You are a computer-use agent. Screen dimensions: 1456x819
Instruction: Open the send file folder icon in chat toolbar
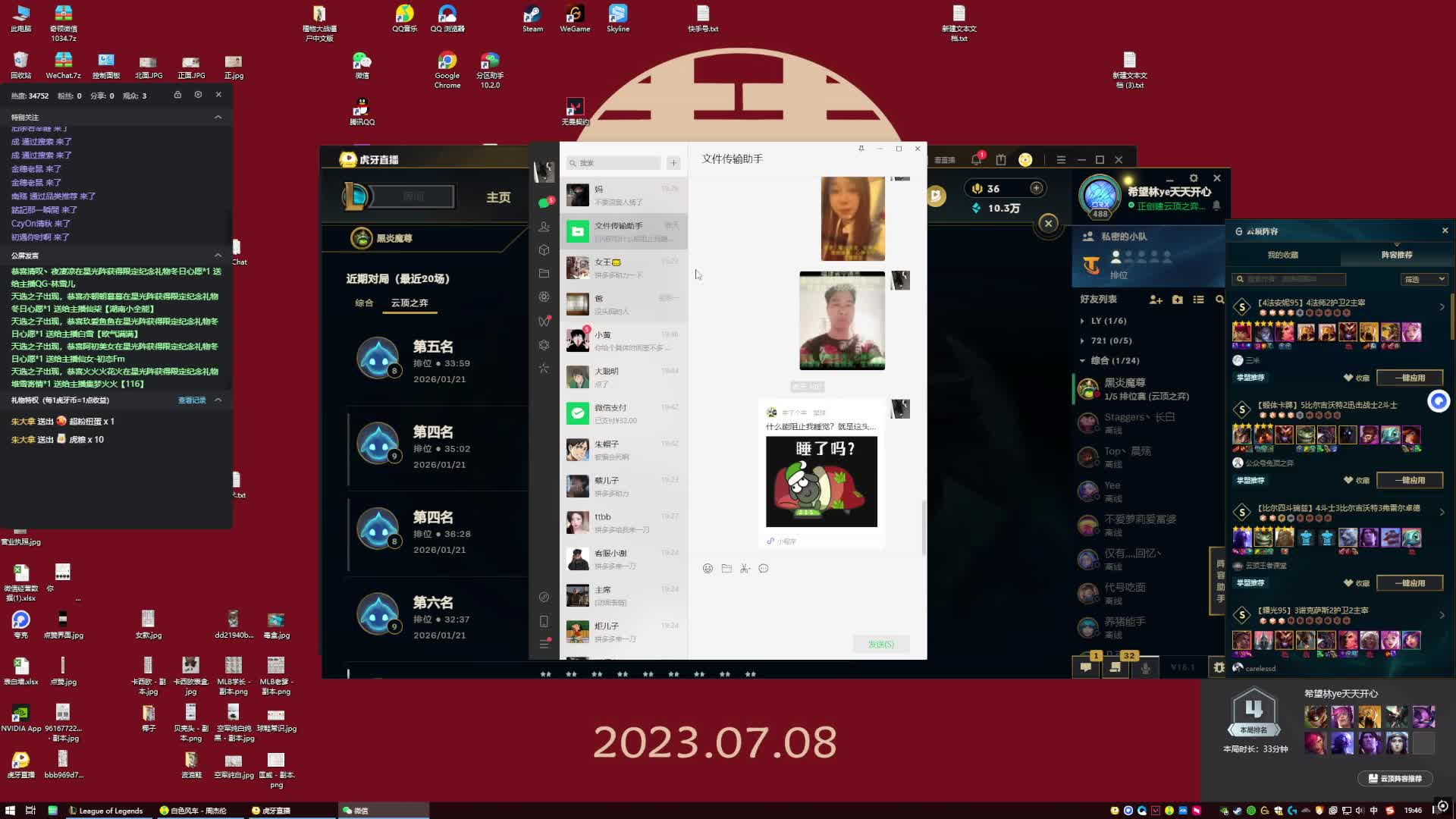coord(726,569)
